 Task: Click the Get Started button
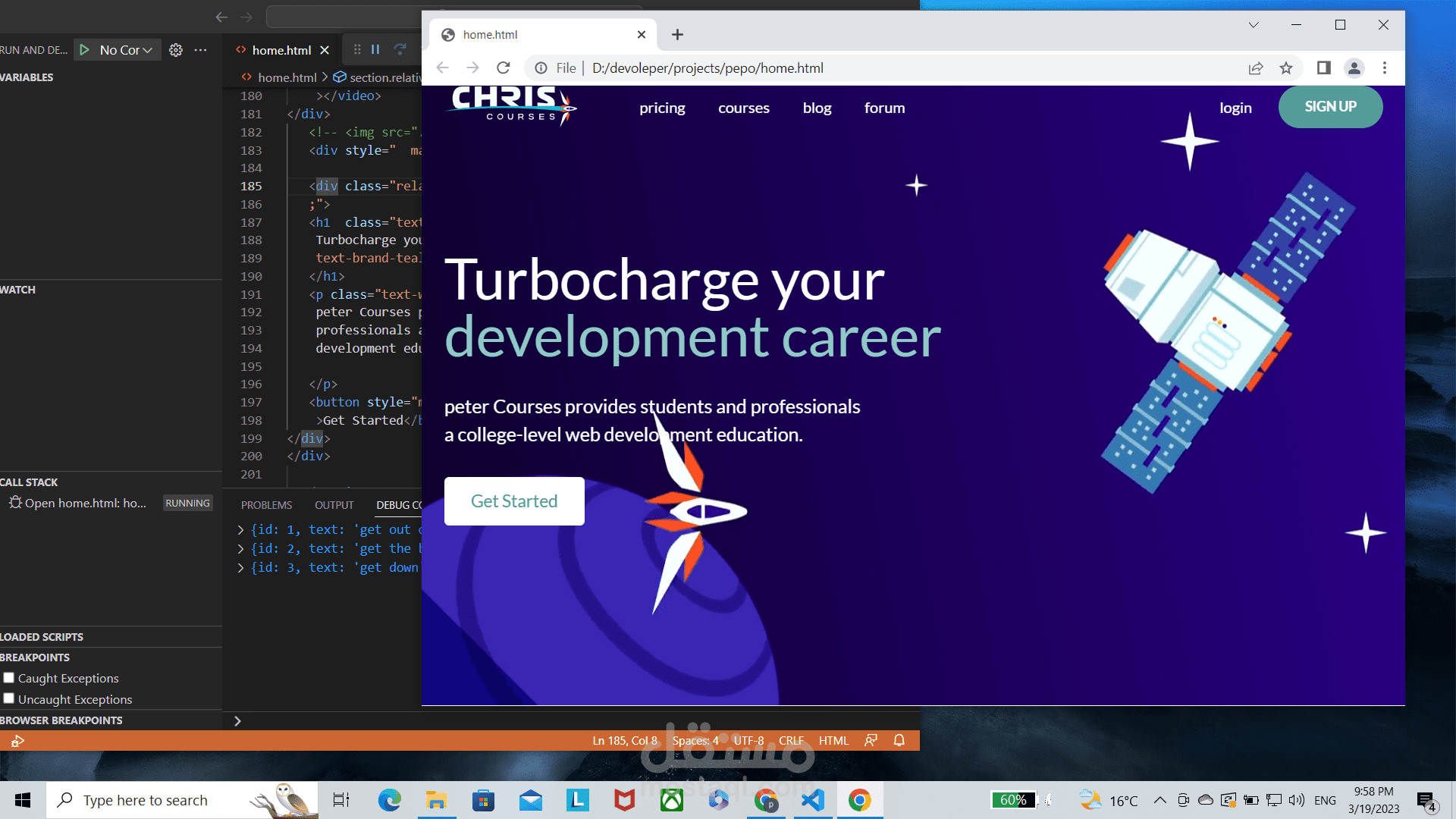(514, 501)
